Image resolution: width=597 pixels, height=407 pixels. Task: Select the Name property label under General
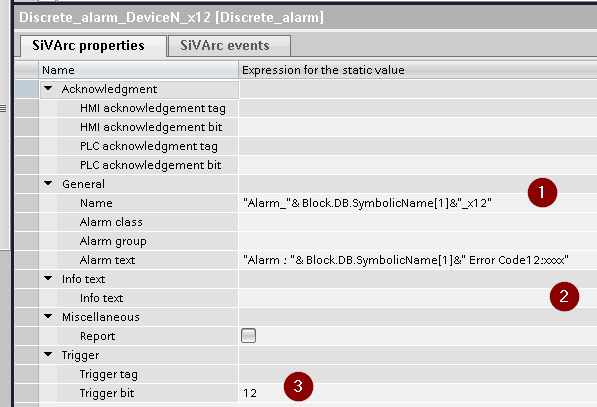click(96, 203)
